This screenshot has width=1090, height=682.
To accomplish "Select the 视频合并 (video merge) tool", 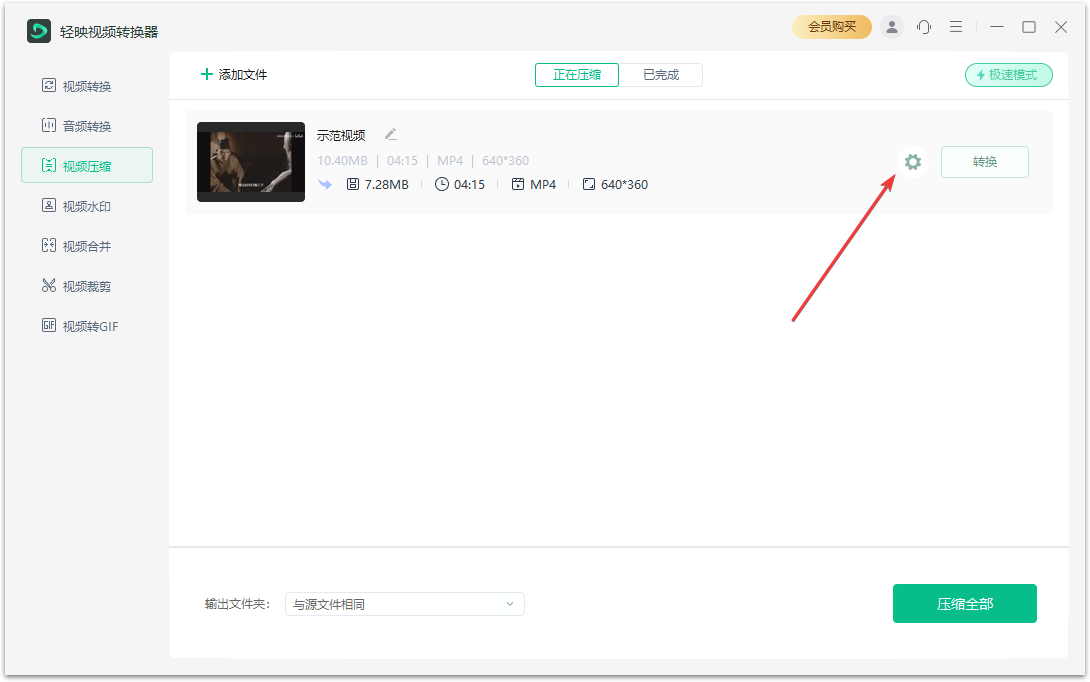I will 87,245.
